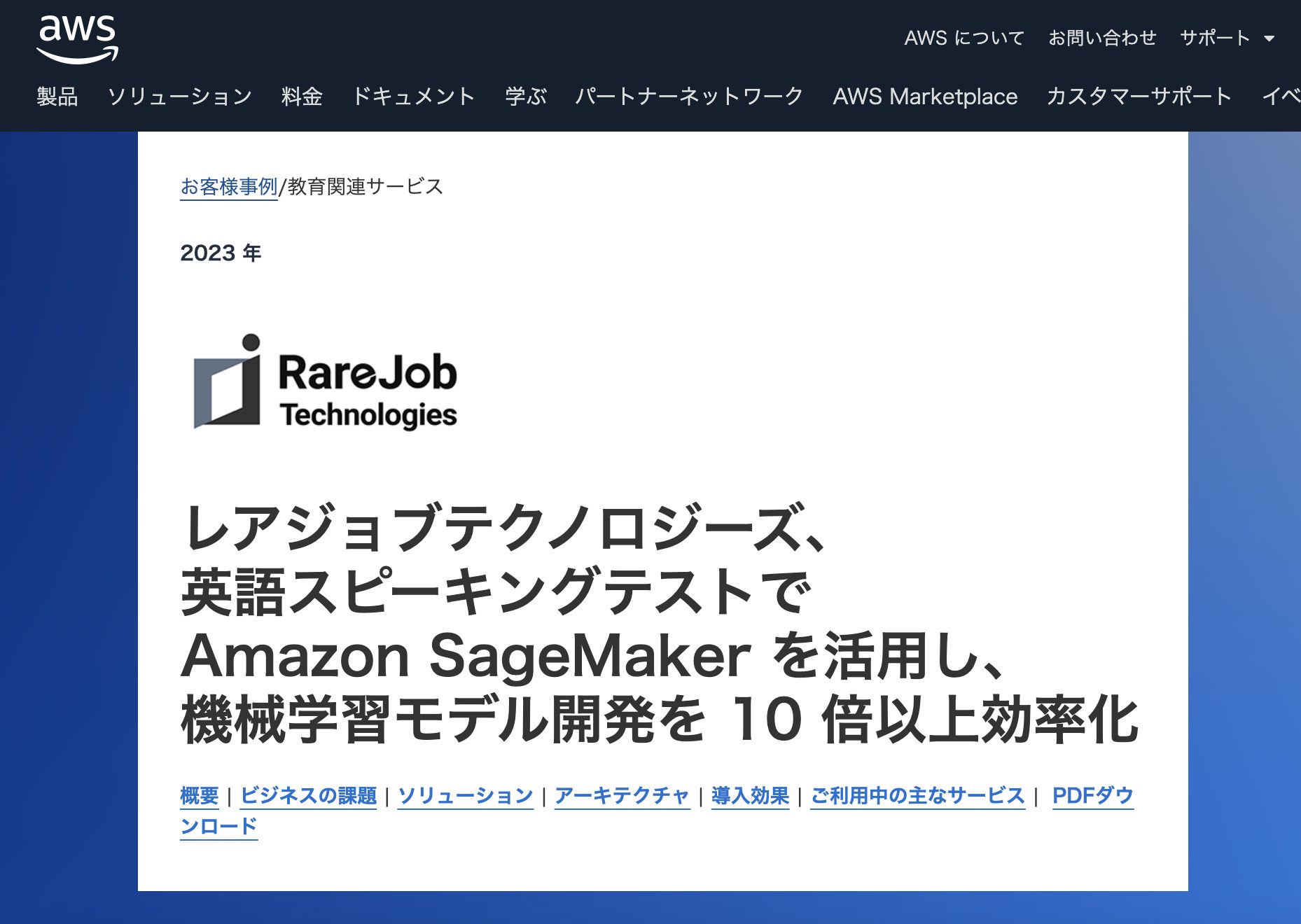The image size is (1301, 924).
Task: Open the ドキュメント menu
Action: point(413,96)
